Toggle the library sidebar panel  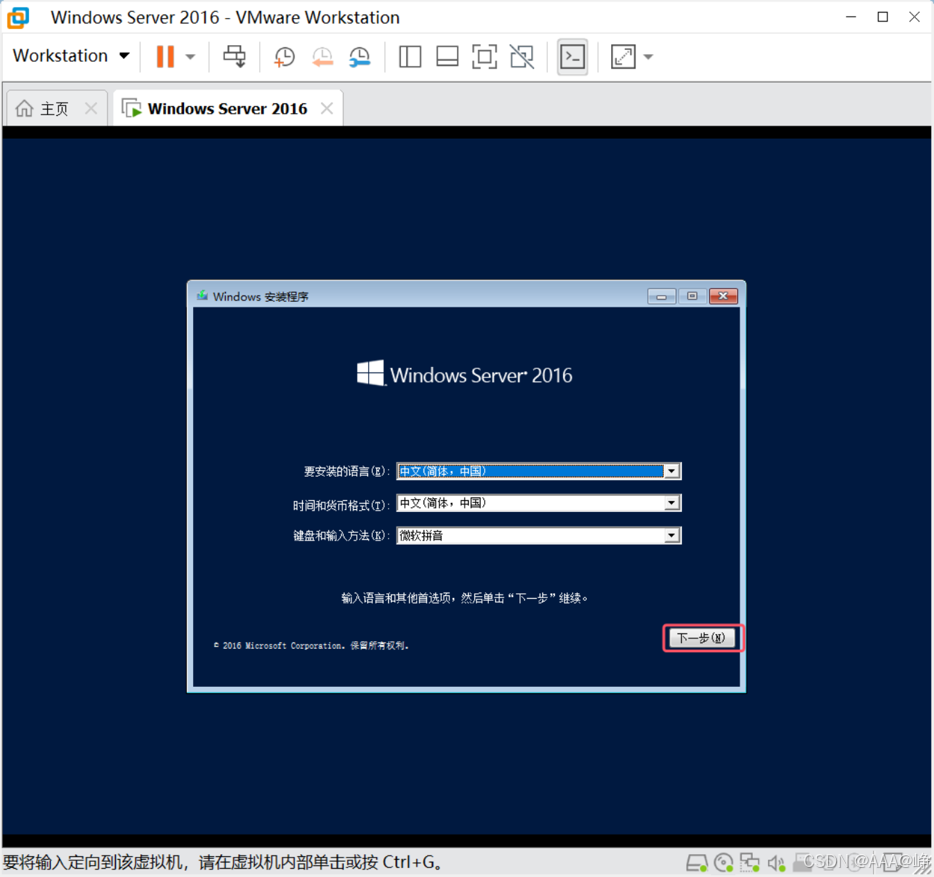pos(410,57)
